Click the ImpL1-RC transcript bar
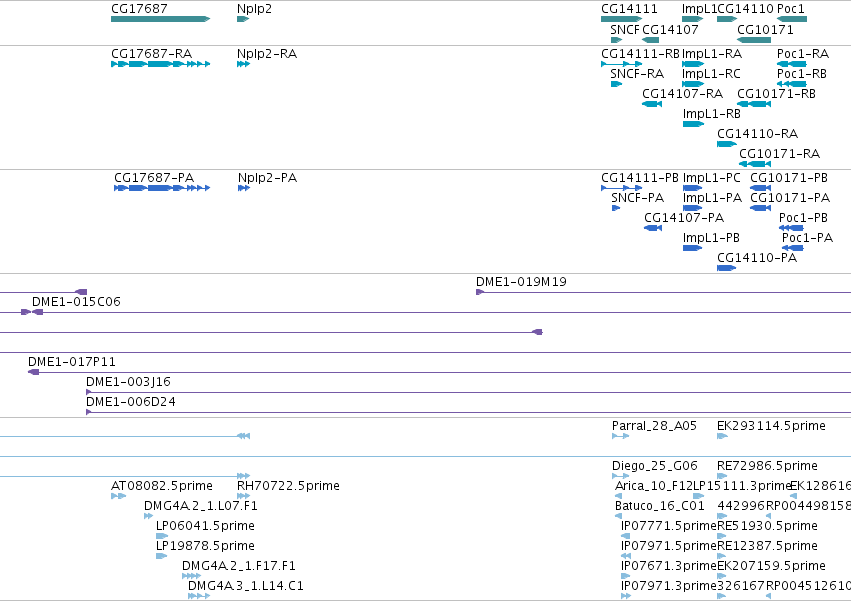 [693, 84]
